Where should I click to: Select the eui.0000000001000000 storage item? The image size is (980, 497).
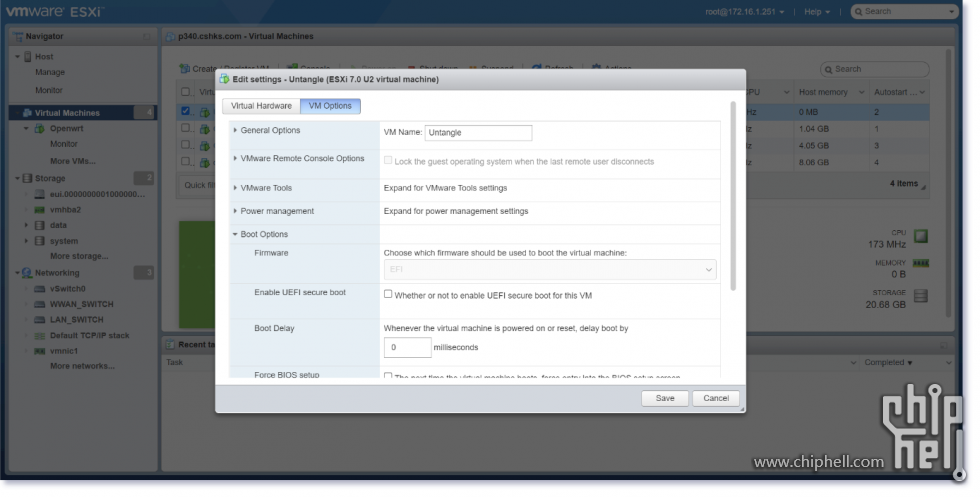(x=97, y=194)
